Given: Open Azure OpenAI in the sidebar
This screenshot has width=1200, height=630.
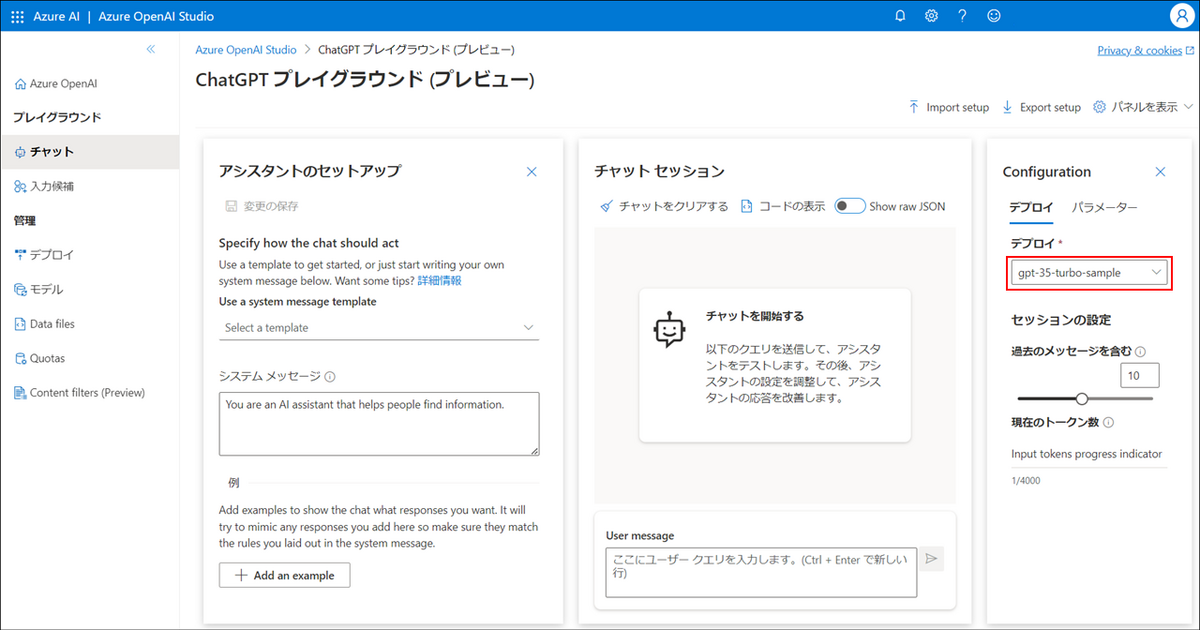Looking at the screenshot, I should (55, 84).
